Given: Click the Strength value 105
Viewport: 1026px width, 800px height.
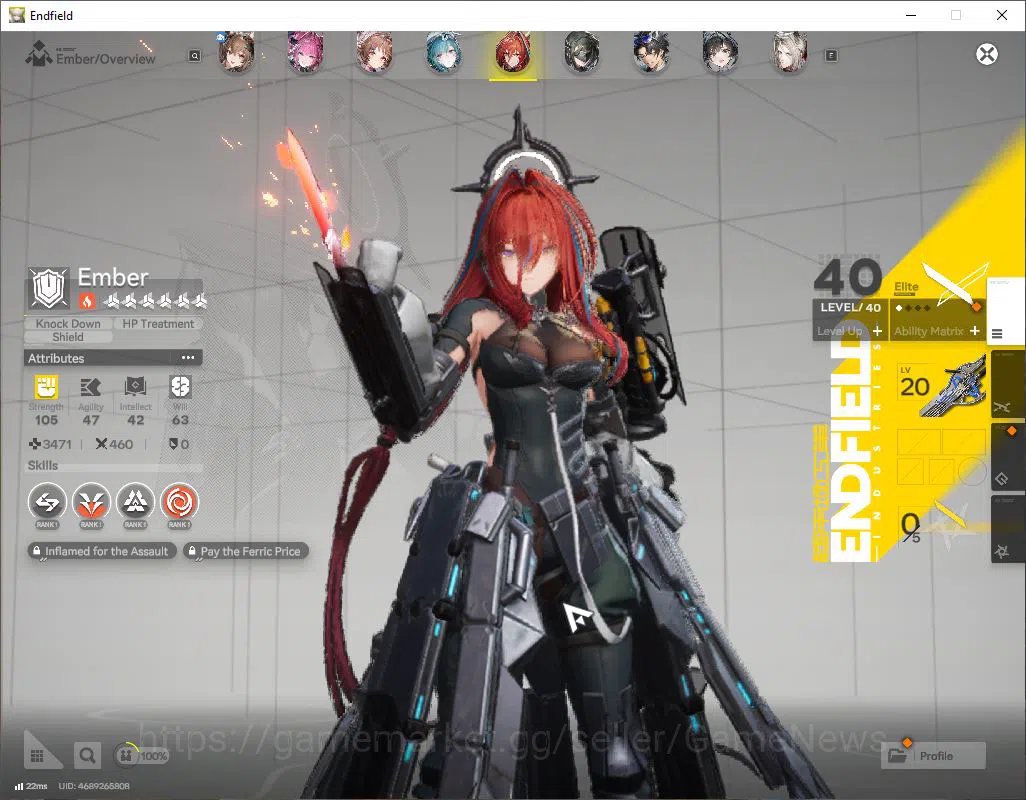Looking at the screenshot, I should pyautogui.click(x=46, y=420).
